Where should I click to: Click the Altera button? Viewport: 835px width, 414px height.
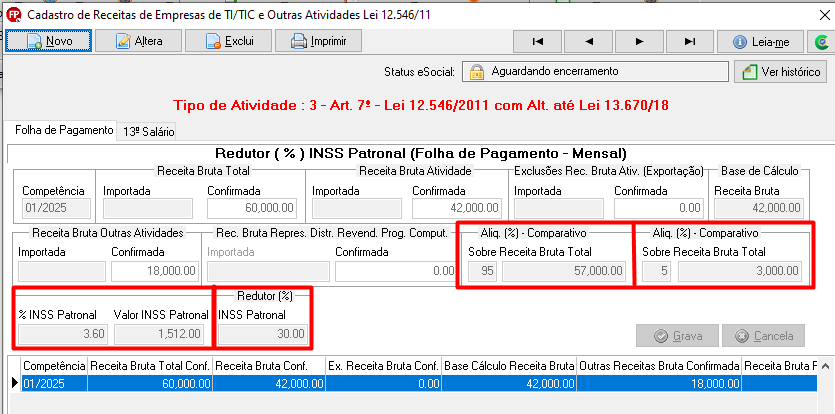(x=138, y=41)
